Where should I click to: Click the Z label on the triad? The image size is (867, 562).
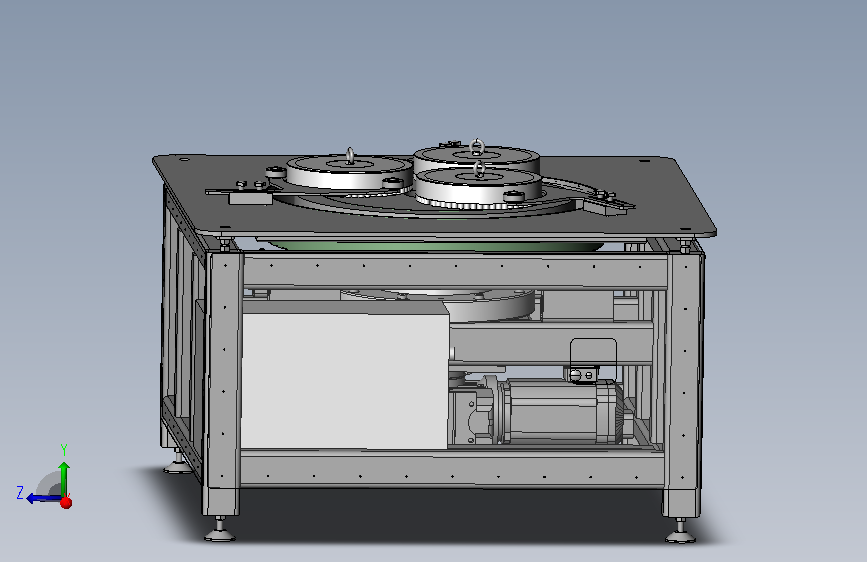pyautogui.click(x=20, y=492)
